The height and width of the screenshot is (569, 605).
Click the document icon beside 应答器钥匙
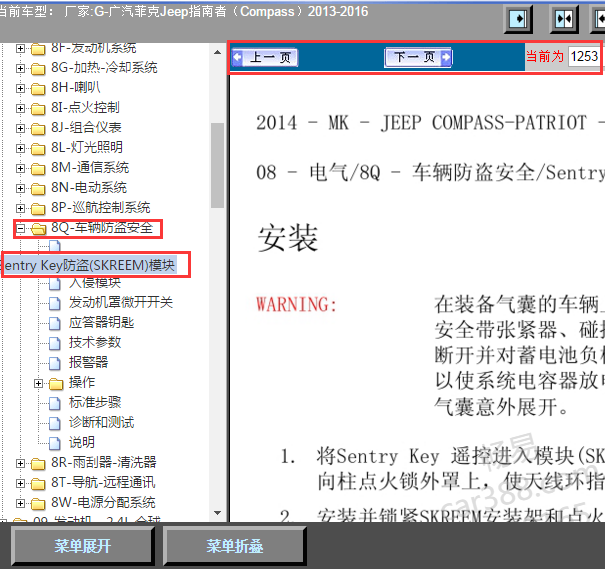point(55,324)
